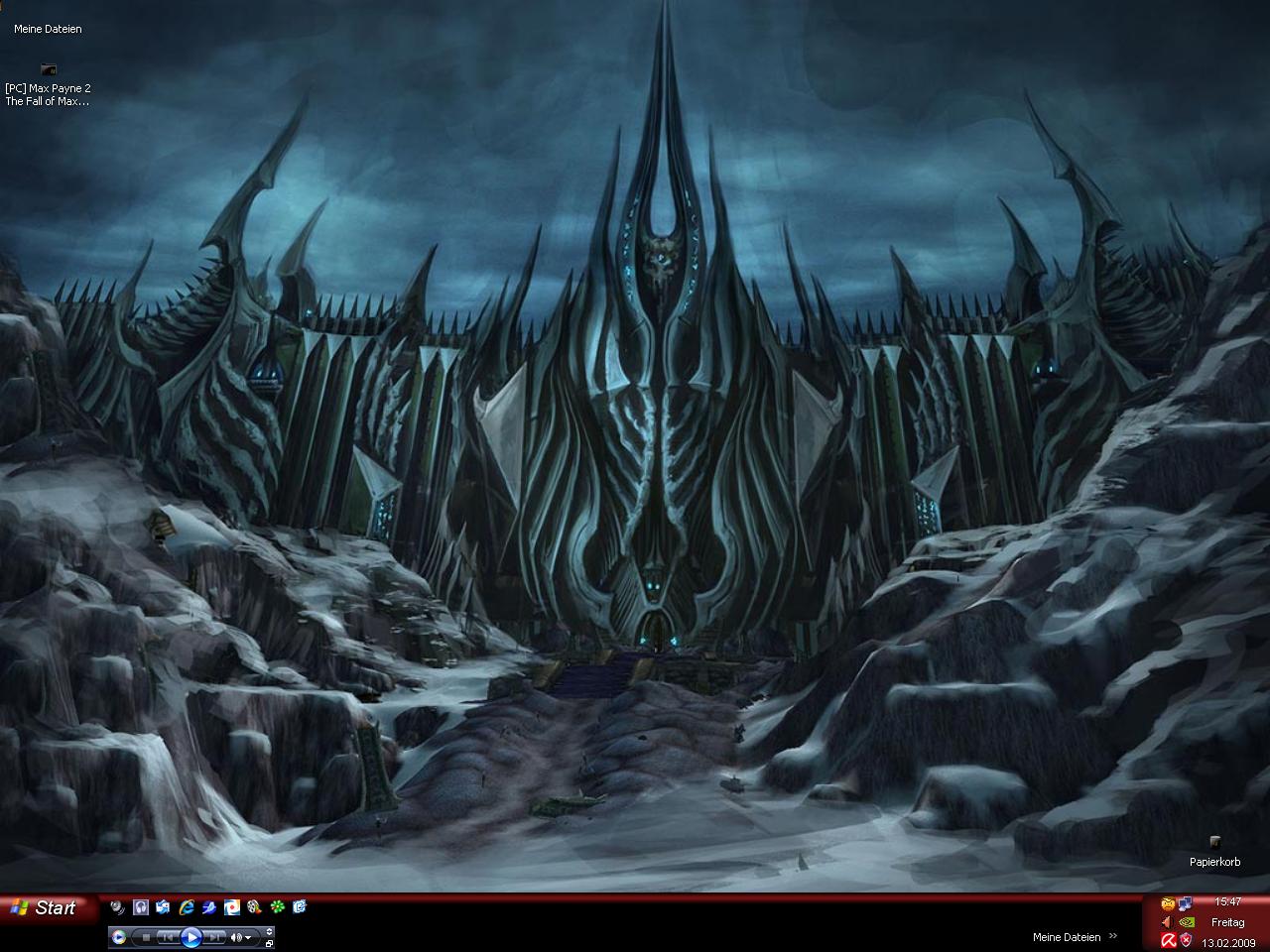The height and width of the screenshot is (952, 1270).
Task: Open the Media Player volume dropdown arrow
Action: pyautogui.click(x=248, y=936)
